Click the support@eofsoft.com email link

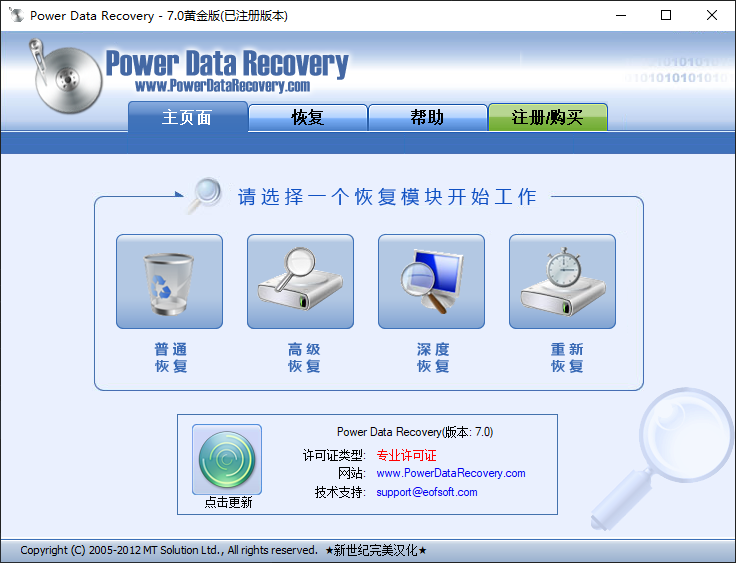click(x=426, y=492)
